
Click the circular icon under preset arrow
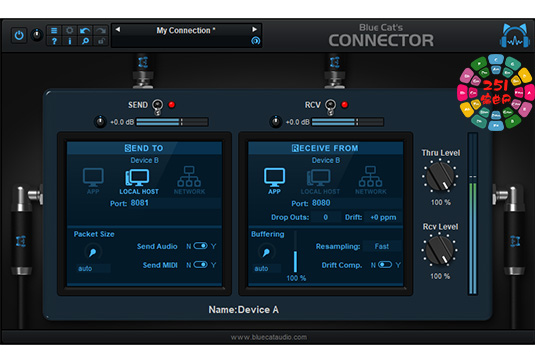pos(255,41)
